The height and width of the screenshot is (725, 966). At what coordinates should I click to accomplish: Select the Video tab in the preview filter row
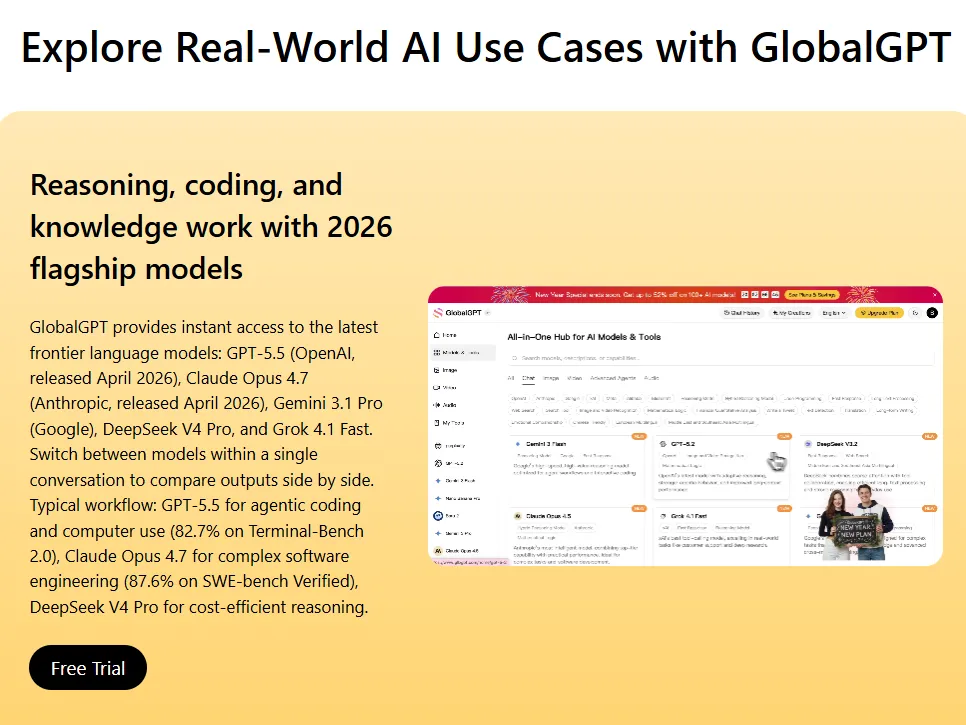pyautogui.click(x=574, y=378)
